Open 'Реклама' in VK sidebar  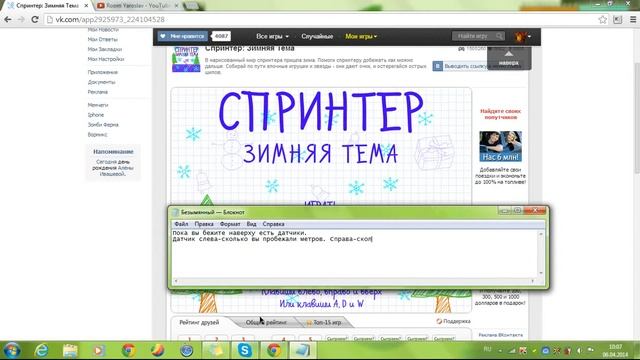coord(98,91)
